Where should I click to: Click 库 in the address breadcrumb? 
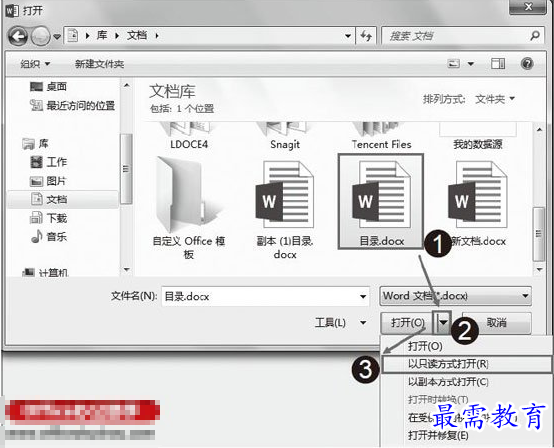[102, 35]
